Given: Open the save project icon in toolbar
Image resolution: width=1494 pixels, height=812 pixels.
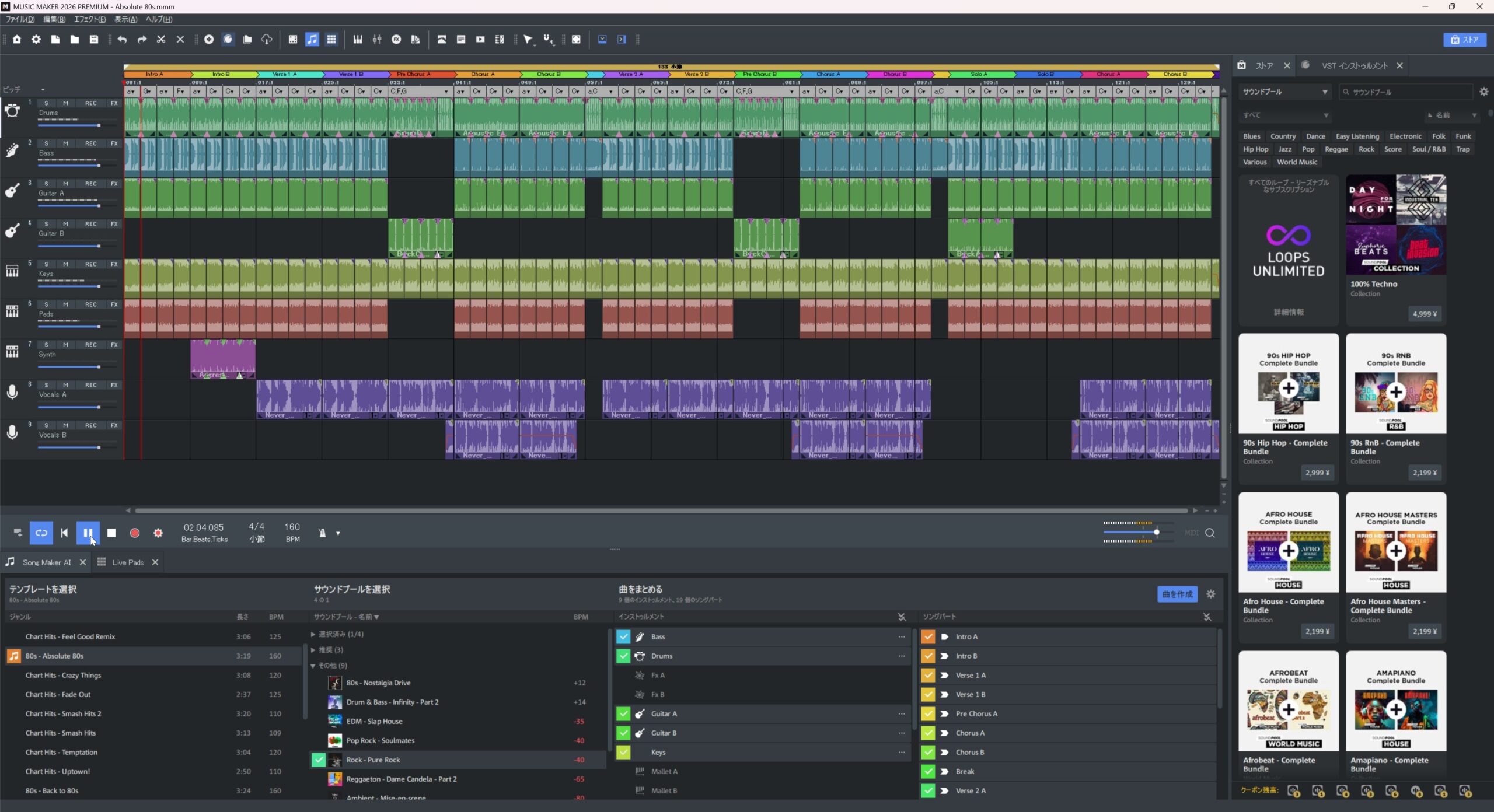Looking at the screenshot, I should pos(93,40).
